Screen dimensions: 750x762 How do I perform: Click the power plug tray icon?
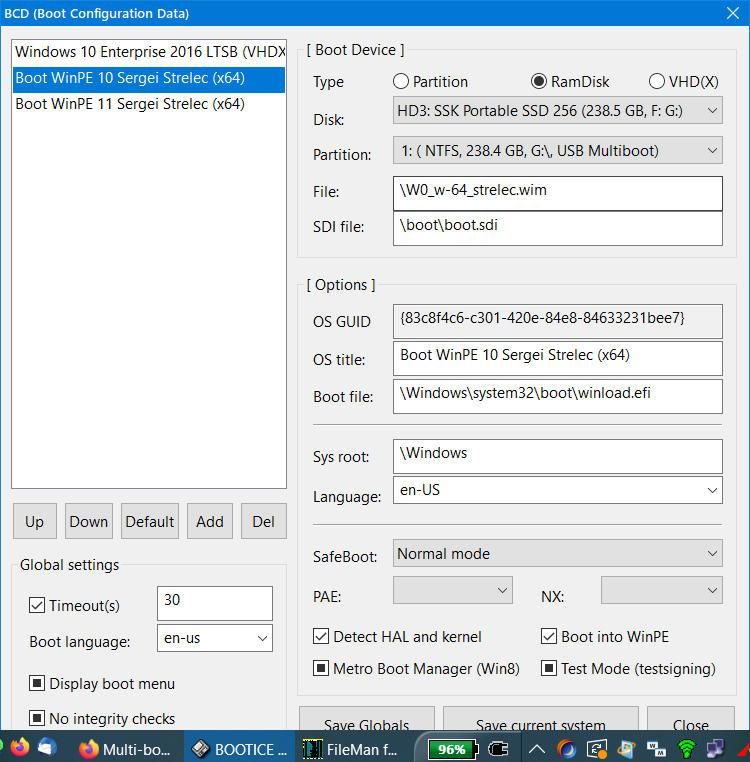coord(498,749)
